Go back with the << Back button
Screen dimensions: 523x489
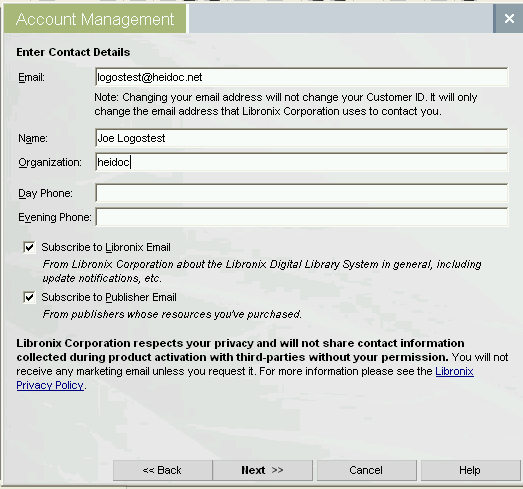click(162, 470)
